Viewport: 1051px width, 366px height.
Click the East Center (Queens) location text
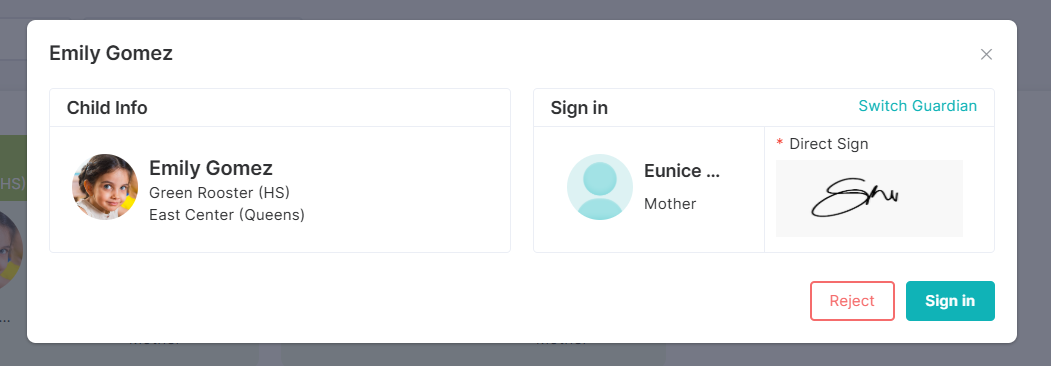tap(227, 215)
